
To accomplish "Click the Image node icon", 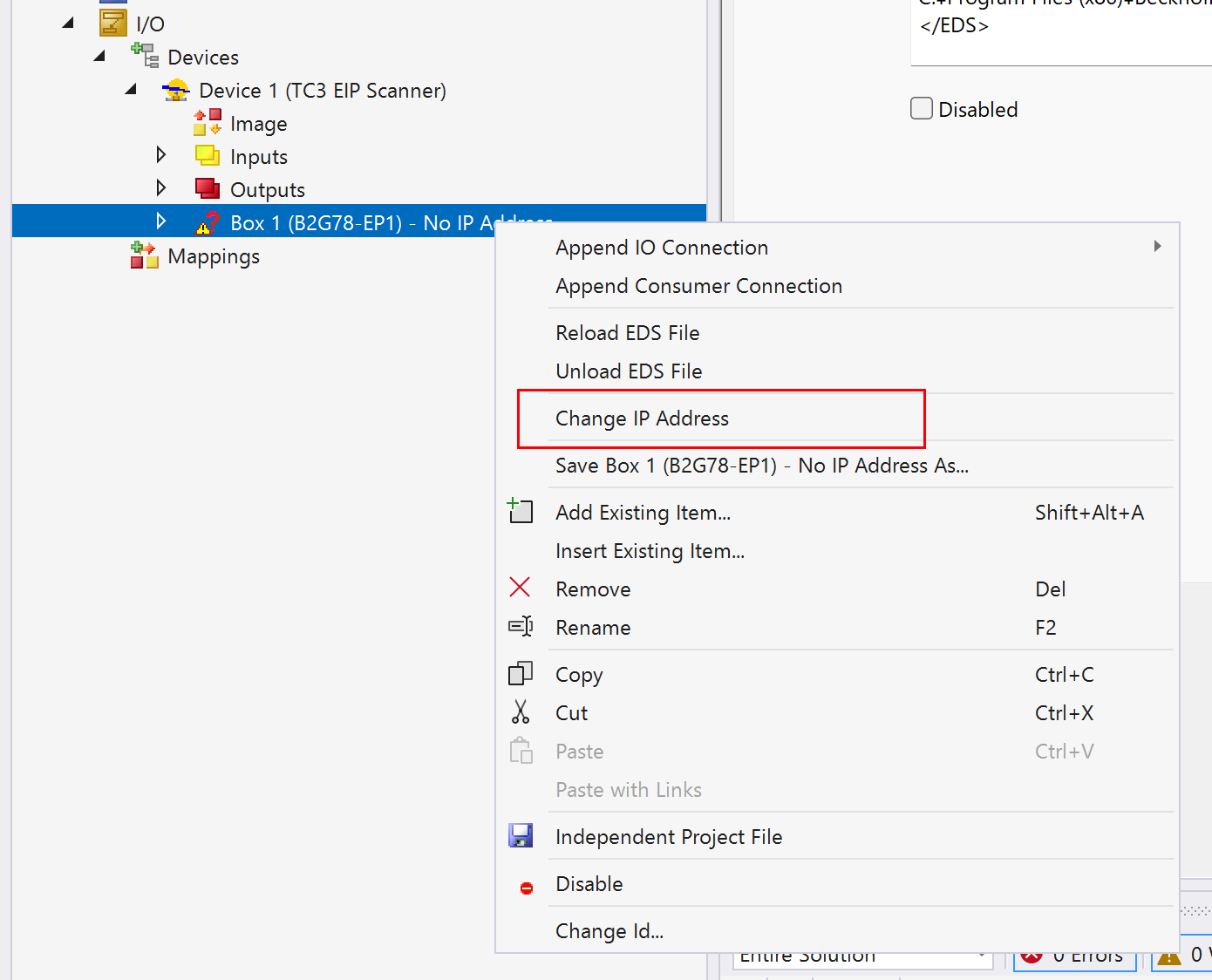I will pyautogui.click(x=208, y=123).
